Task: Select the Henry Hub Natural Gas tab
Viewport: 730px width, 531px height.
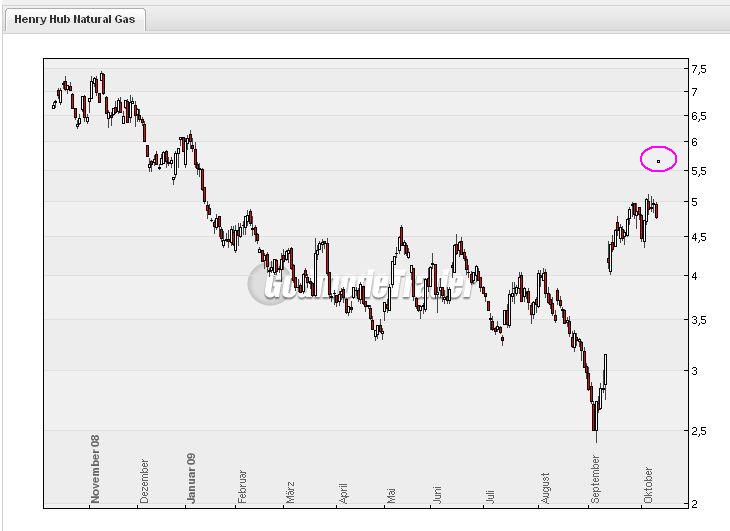Action: tap(74, 20)
